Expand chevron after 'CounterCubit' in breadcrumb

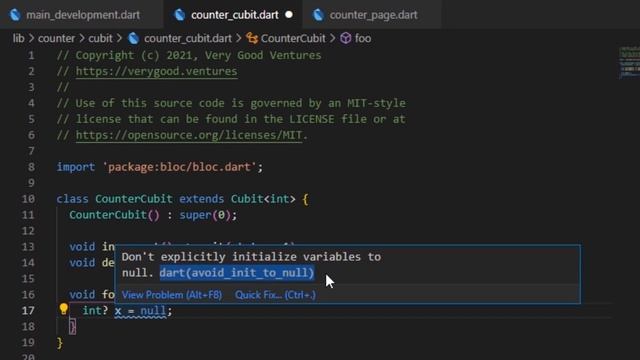tap(332, 38)
